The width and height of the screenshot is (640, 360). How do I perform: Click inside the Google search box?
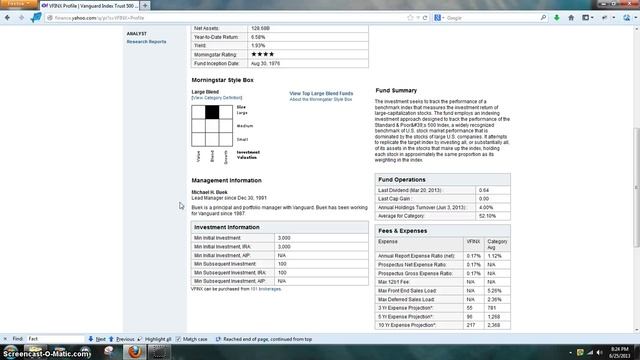(x=492, y=18)
